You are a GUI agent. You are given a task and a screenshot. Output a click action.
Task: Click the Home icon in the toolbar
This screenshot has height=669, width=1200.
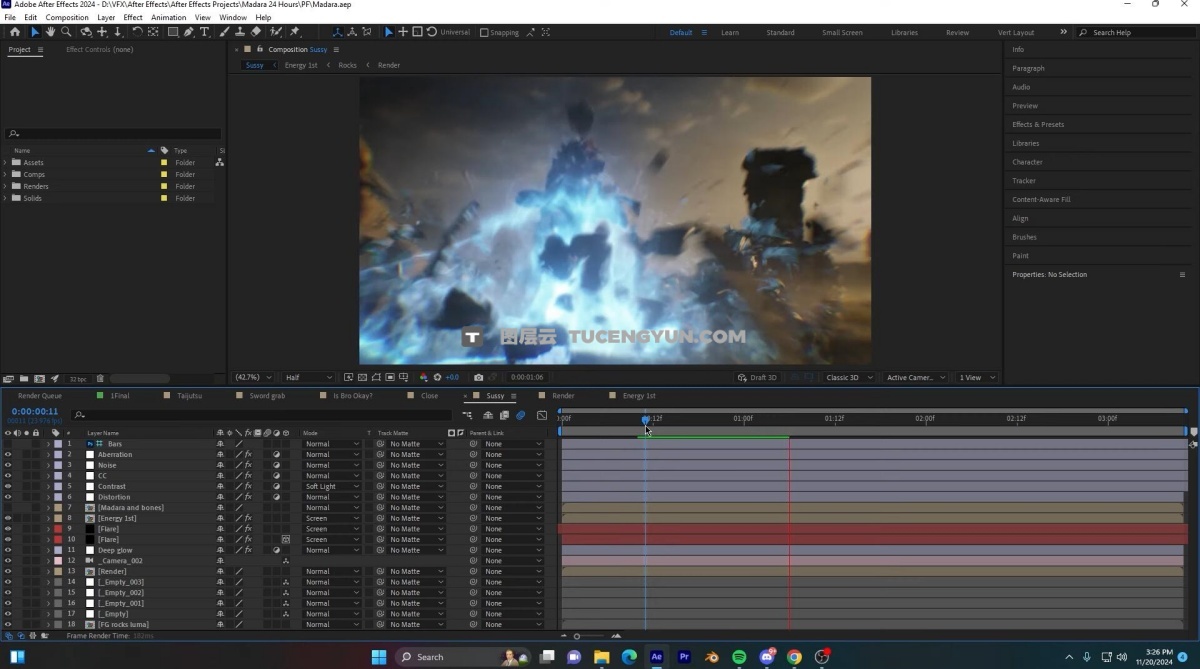coord(15,32)
